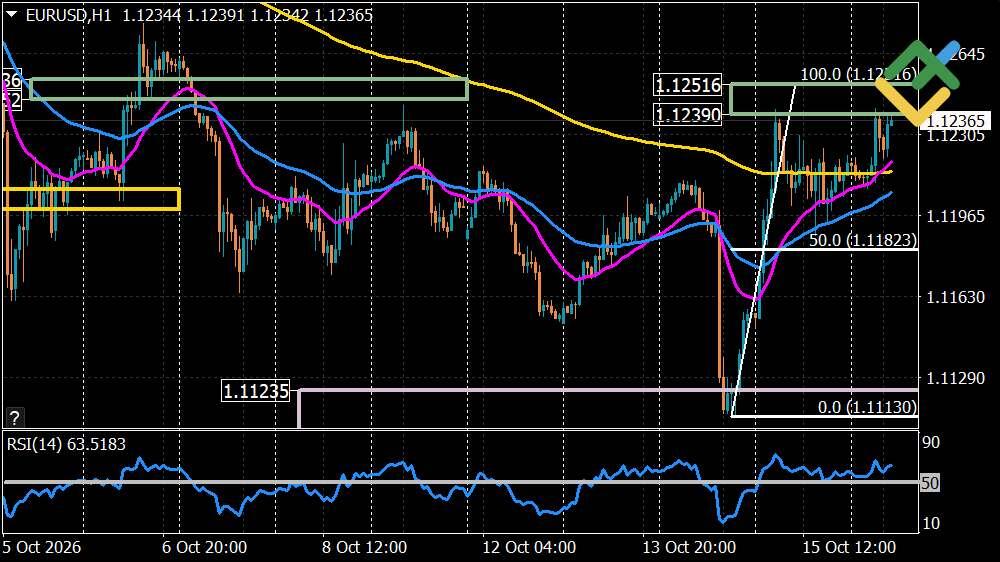Click the 8 Oct 12:00 time label
Viewport: 1000px width, 562px height.
click(x=364, y=547)
